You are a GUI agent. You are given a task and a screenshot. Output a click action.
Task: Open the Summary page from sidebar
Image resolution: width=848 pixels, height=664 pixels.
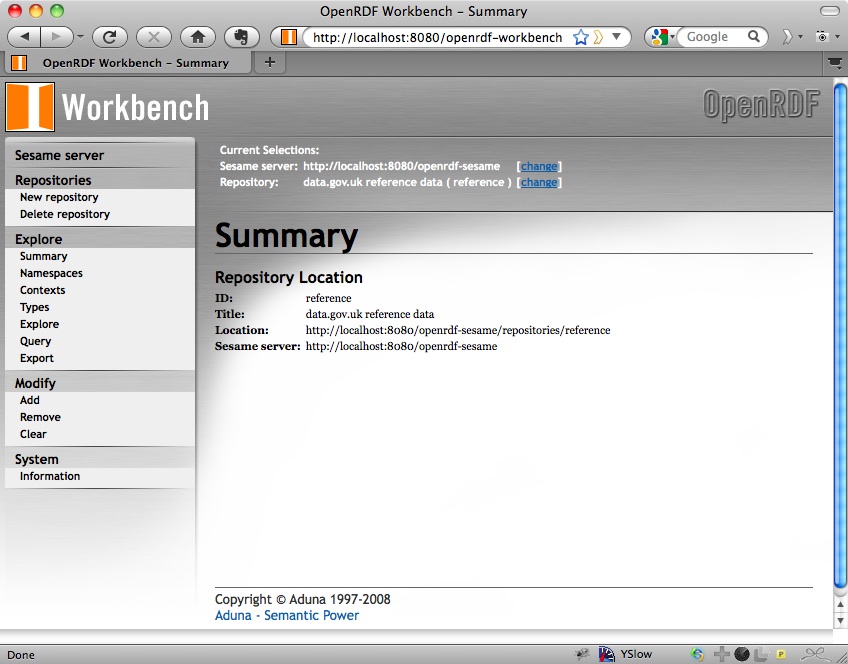click(43, 256)
